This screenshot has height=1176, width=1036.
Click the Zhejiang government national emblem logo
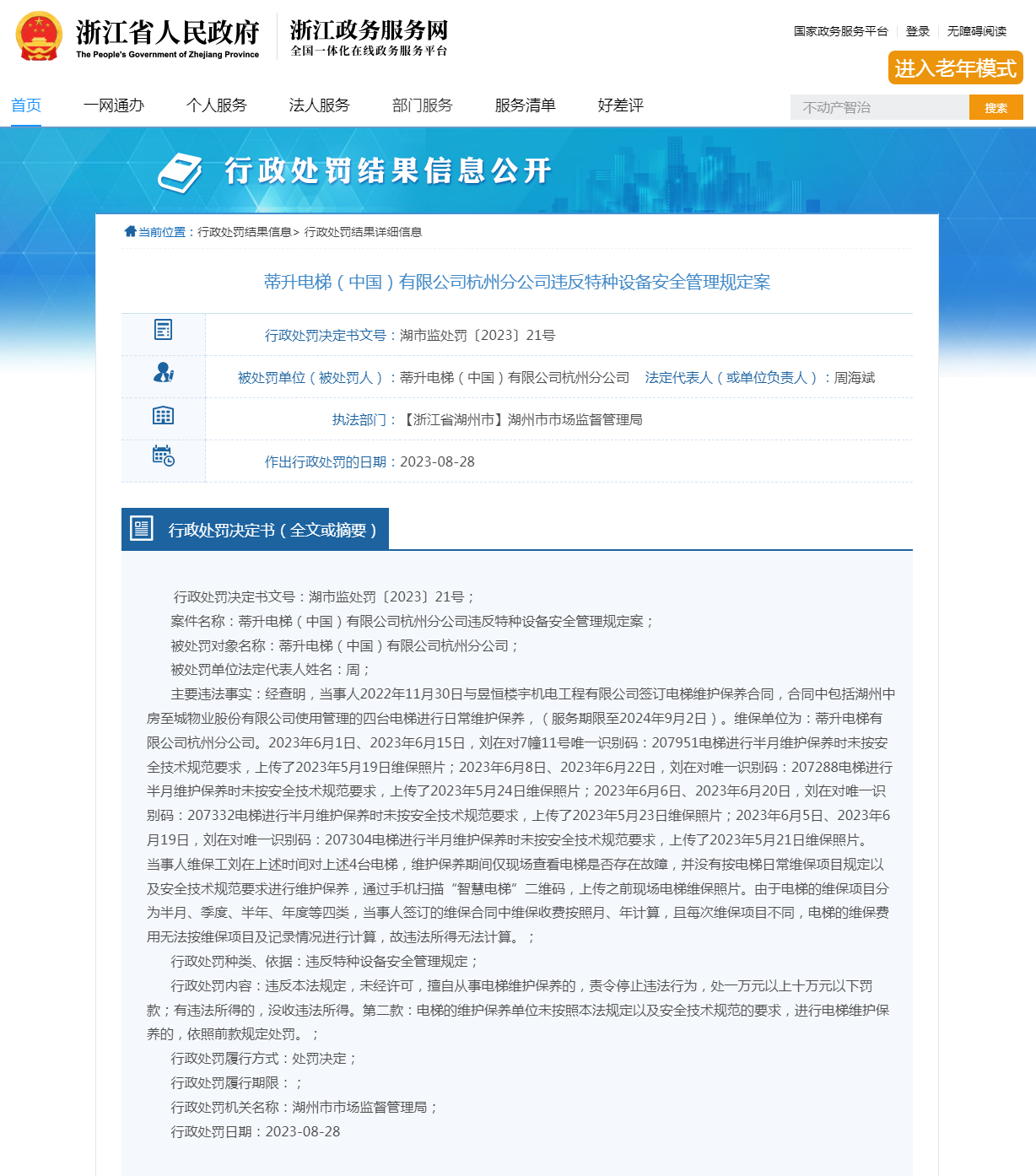39,36
